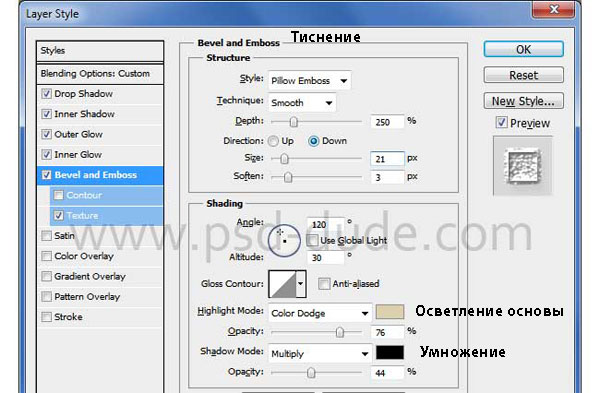The image size is (600, 393).
Task: Select Styles in the left panel
Action: pyautogui.click(x=100, y=51)
